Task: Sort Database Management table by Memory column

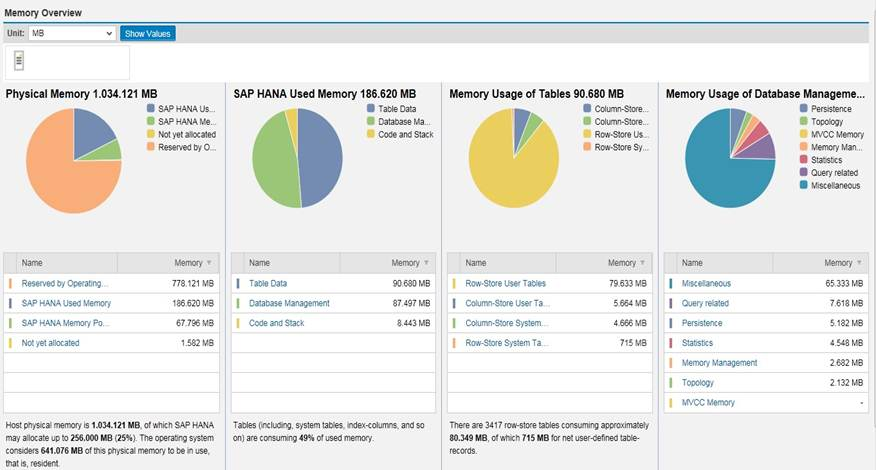Action: (x=820, y=263)
